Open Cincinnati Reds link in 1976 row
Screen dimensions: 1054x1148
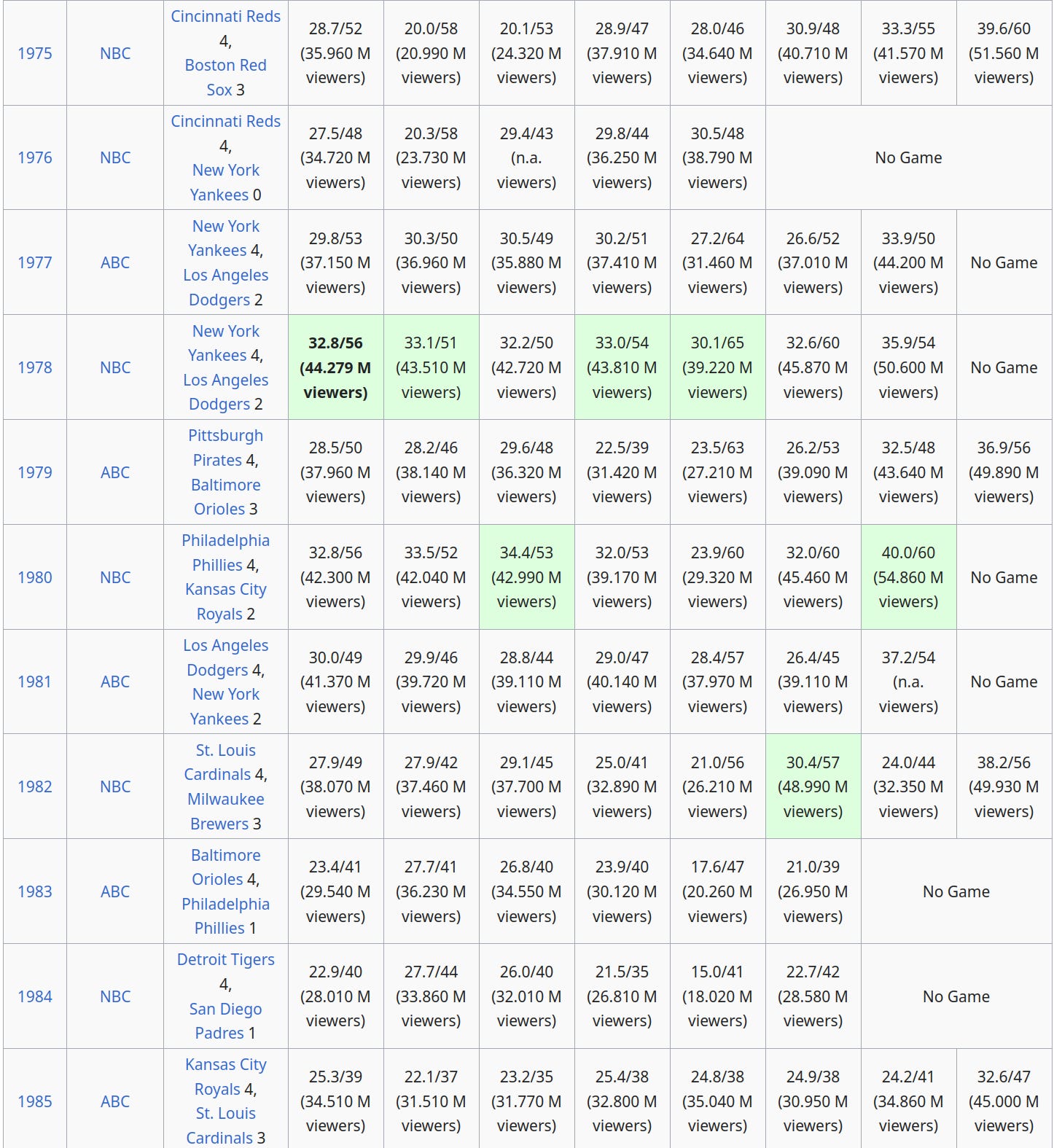226,121
